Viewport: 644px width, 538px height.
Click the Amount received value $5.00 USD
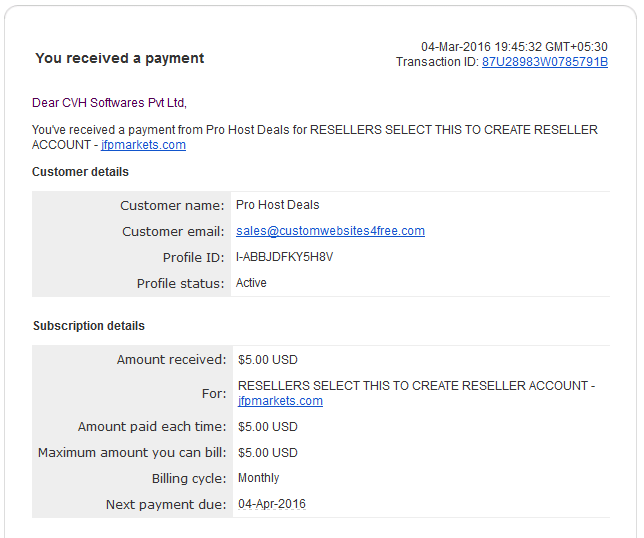click(268, 360)
